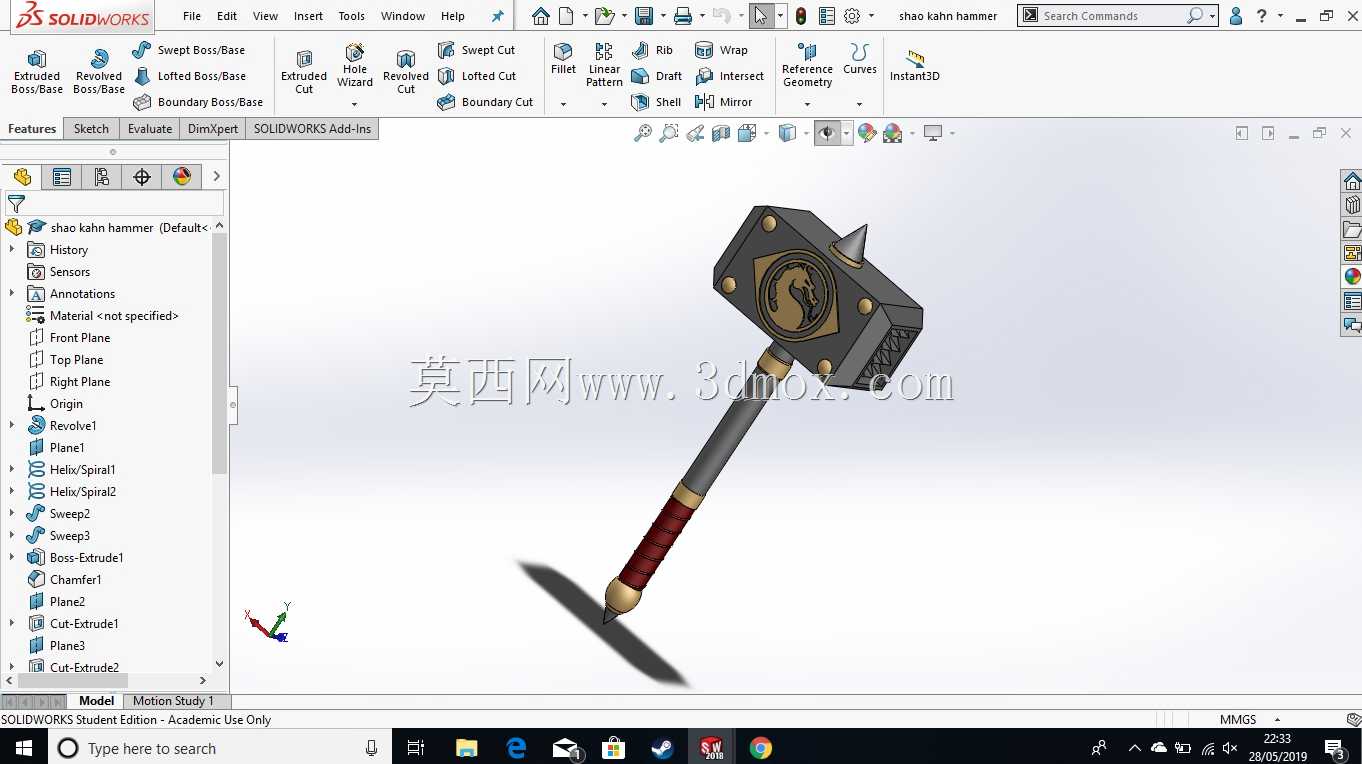Image resolution: width=1362 pixels, height=764 pixels.
Task: Create a Lofted Boss/Base
Action: click(190, 76)
